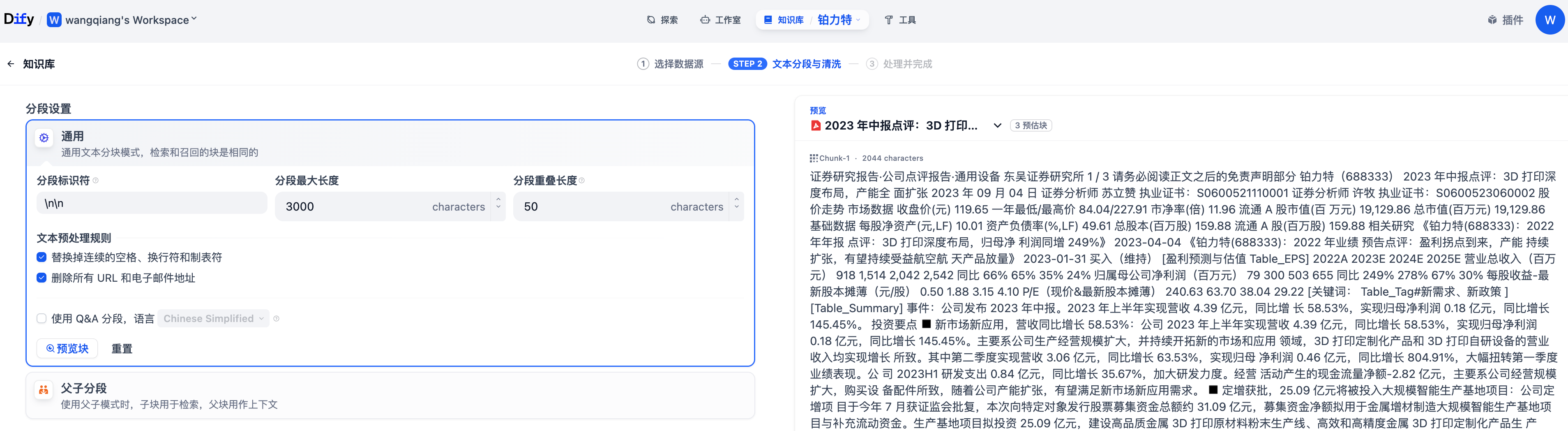Click the 2023 年中报点评 file name

coord(901,125)
